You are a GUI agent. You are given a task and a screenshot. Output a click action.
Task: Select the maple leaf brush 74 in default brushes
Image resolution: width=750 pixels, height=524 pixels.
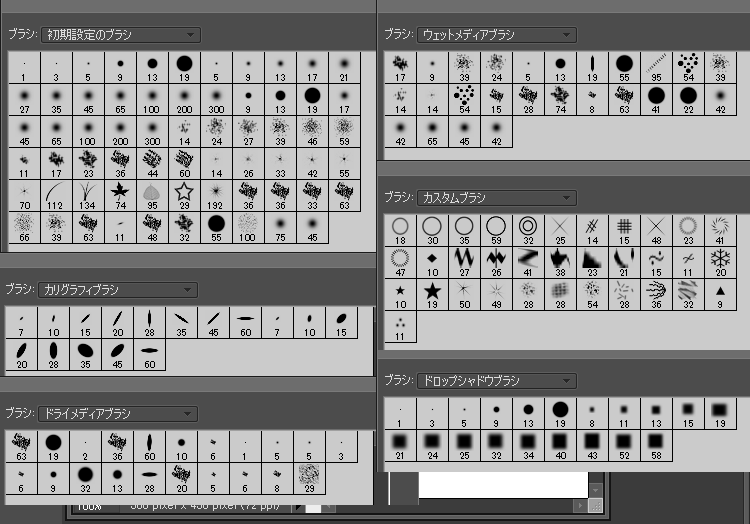coord(120,196)
